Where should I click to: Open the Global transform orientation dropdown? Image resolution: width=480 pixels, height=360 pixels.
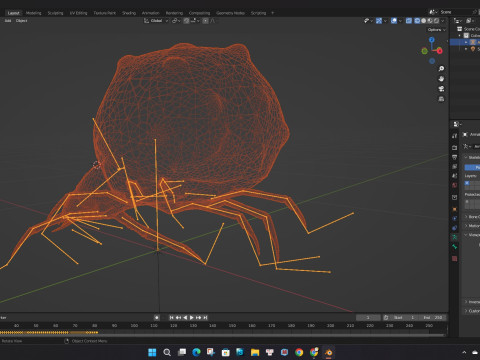tap(156, 21)
